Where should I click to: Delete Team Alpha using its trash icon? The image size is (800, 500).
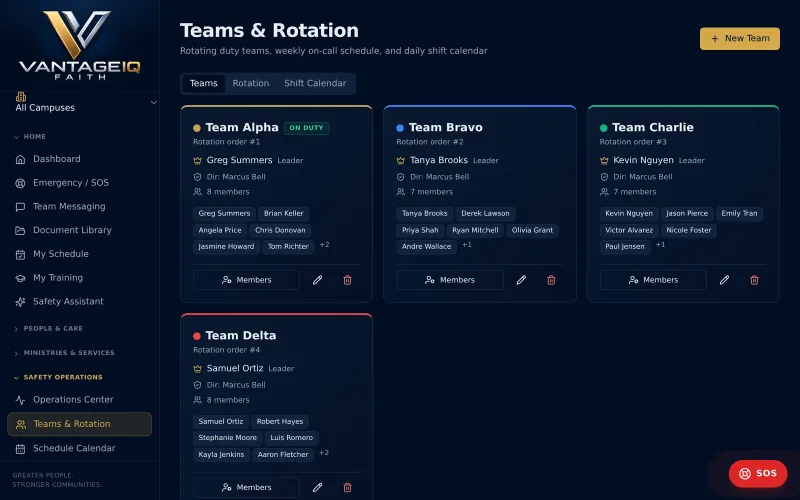point(347,280)
